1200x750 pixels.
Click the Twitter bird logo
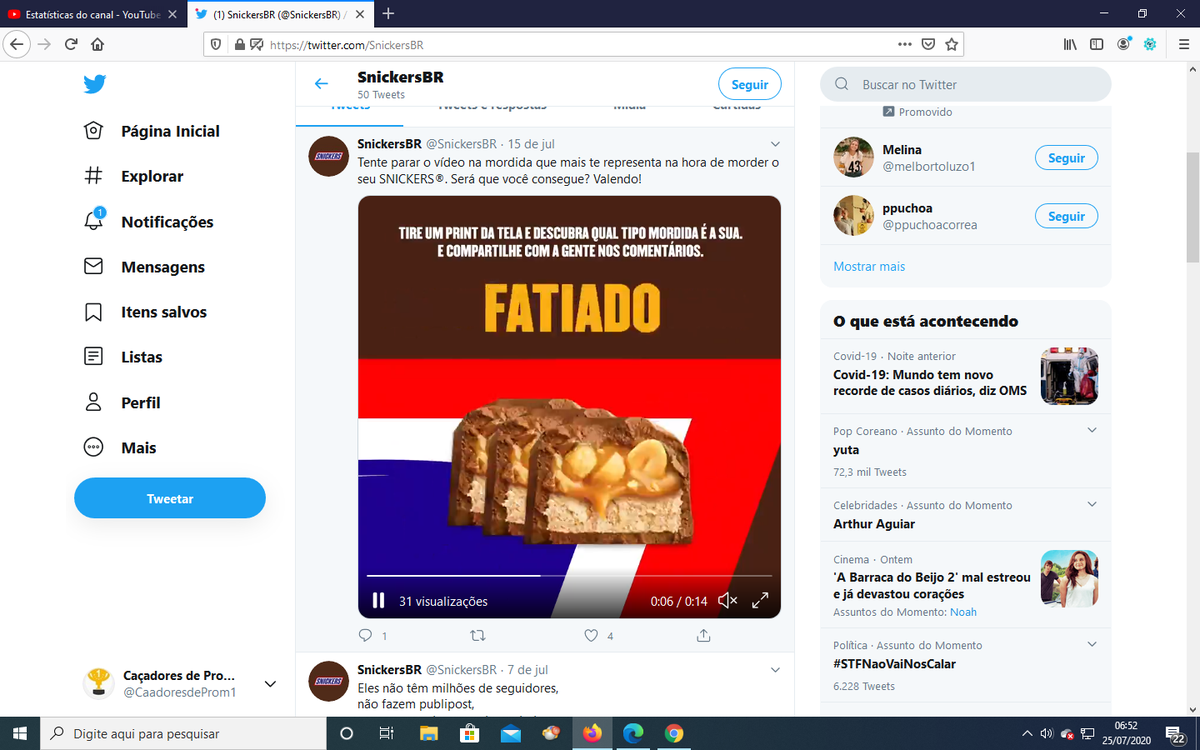(x=94, y=84)
